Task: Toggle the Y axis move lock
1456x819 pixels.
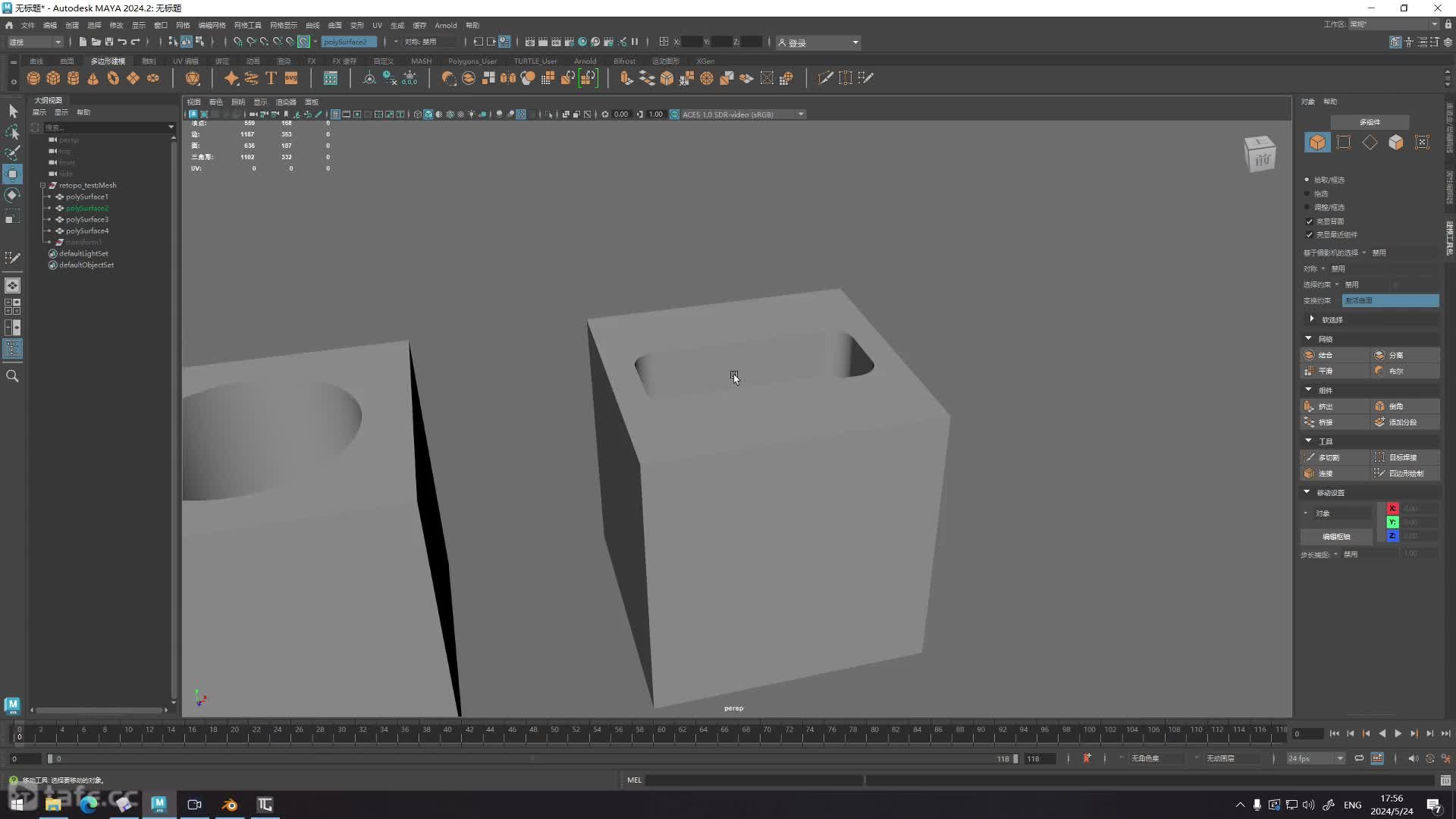Action: [x=1392, y=522]
